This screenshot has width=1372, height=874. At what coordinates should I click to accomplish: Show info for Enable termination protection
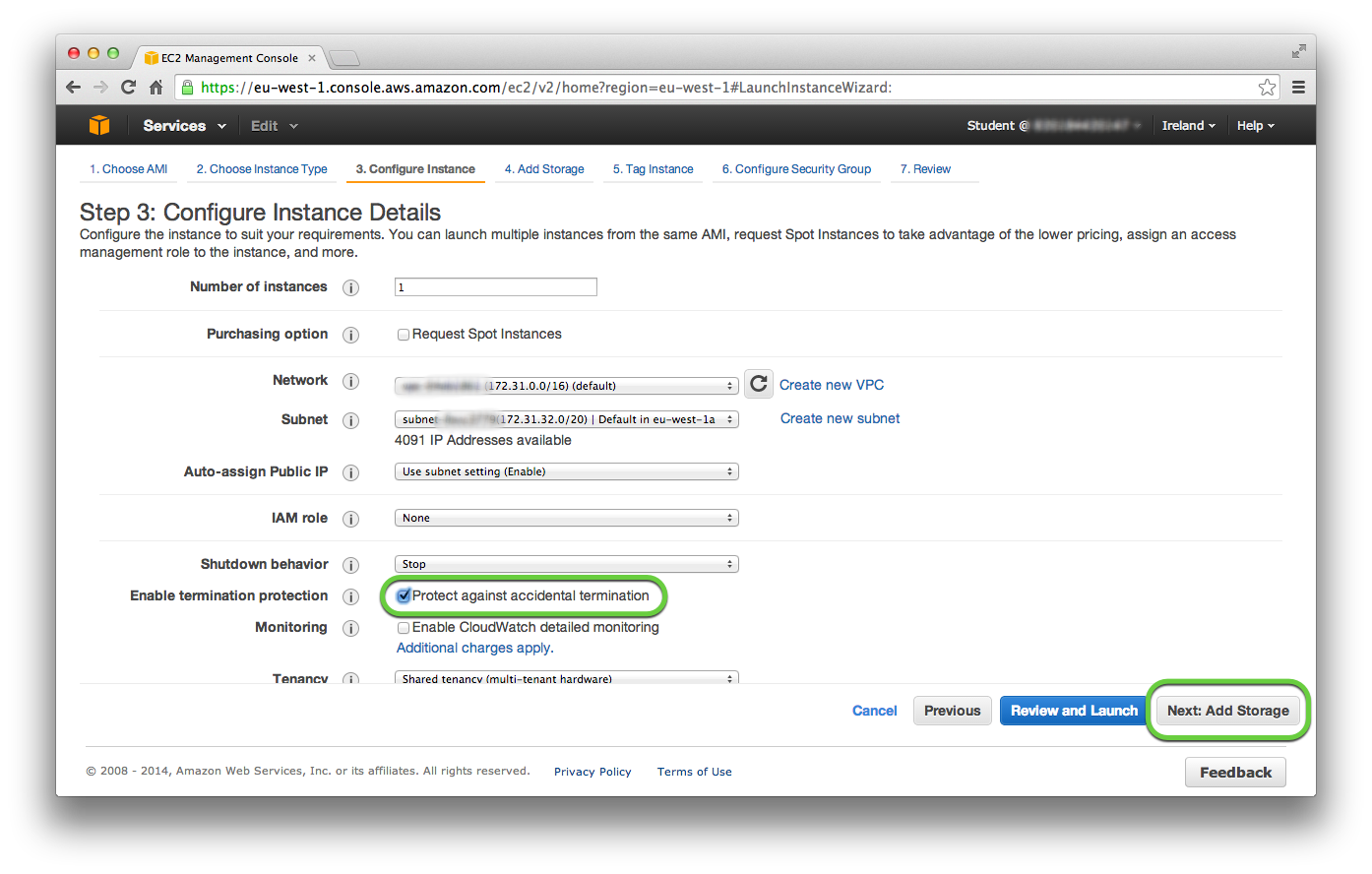click(350, 596)
